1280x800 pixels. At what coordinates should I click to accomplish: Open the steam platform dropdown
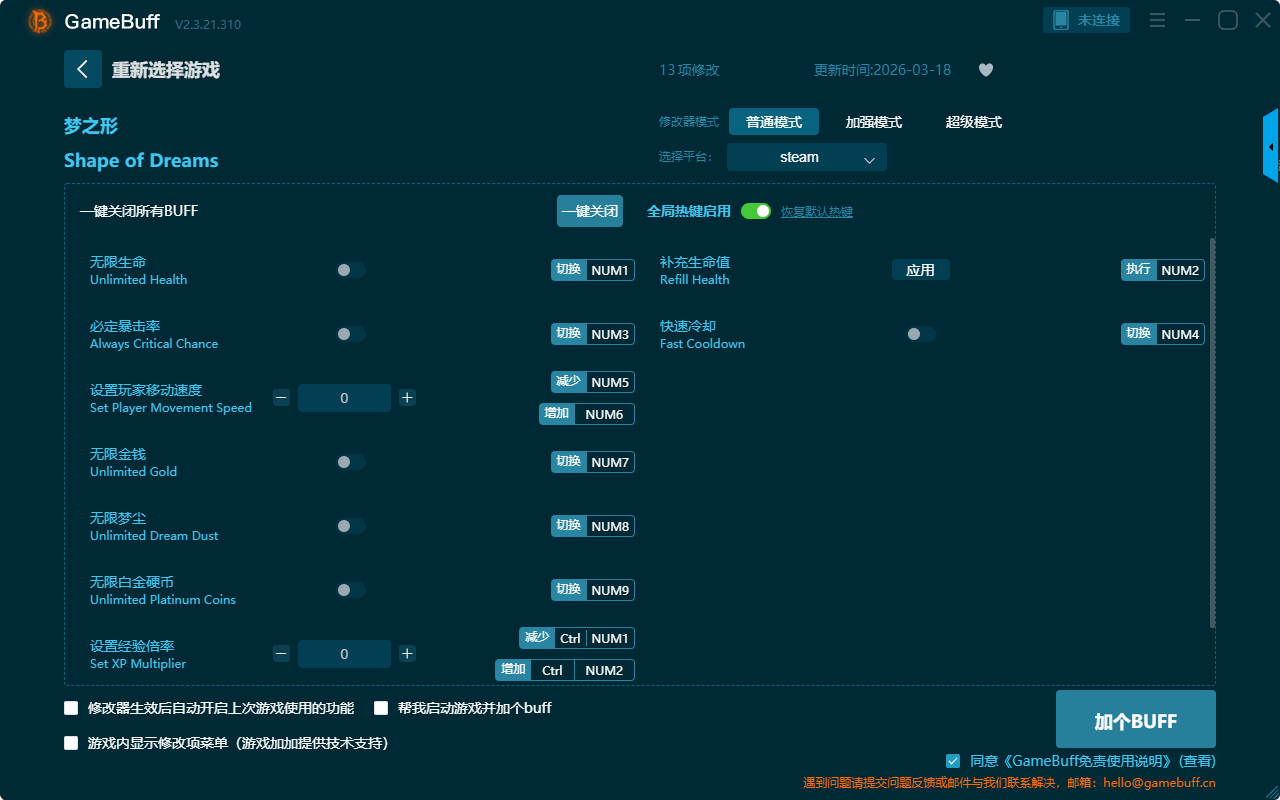806,158
